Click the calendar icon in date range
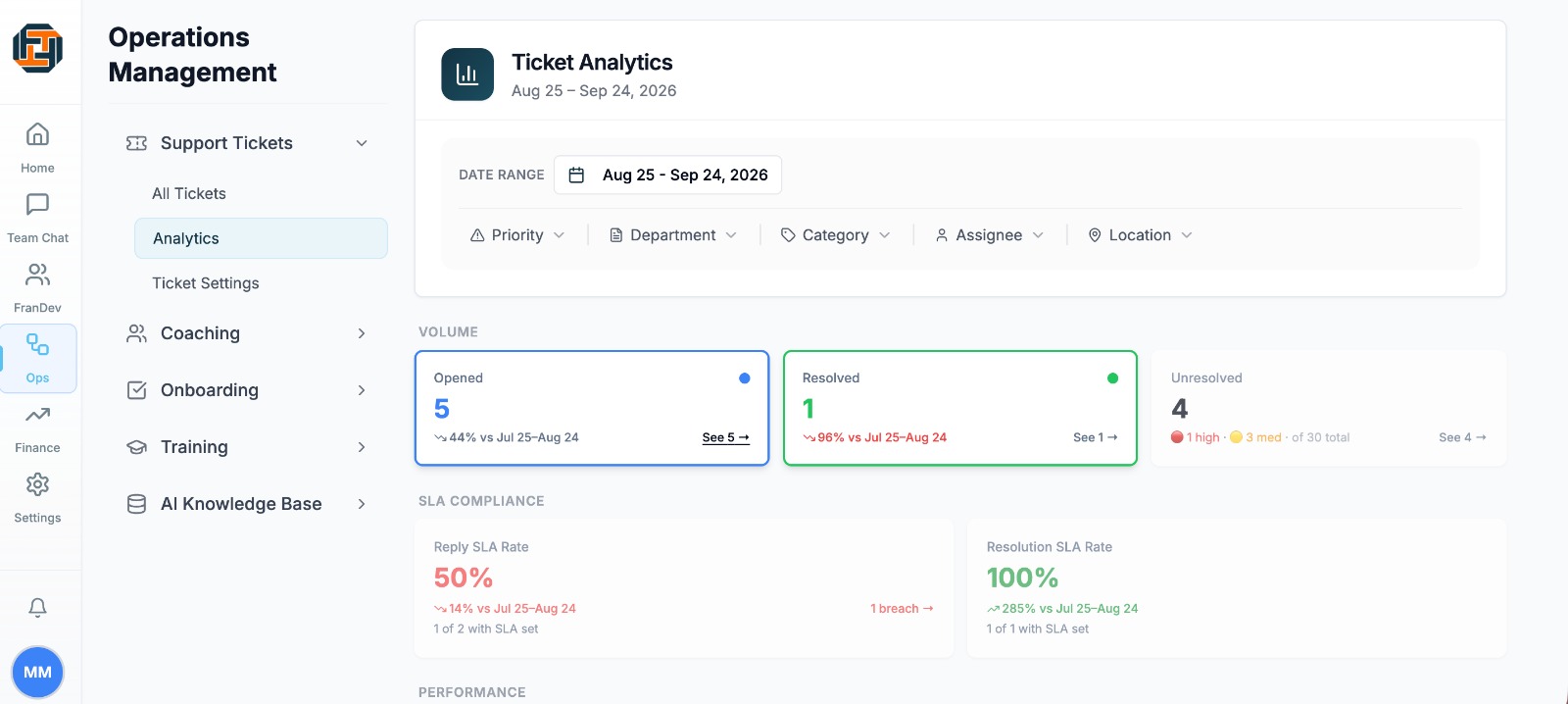 click(x=577, y=175)
